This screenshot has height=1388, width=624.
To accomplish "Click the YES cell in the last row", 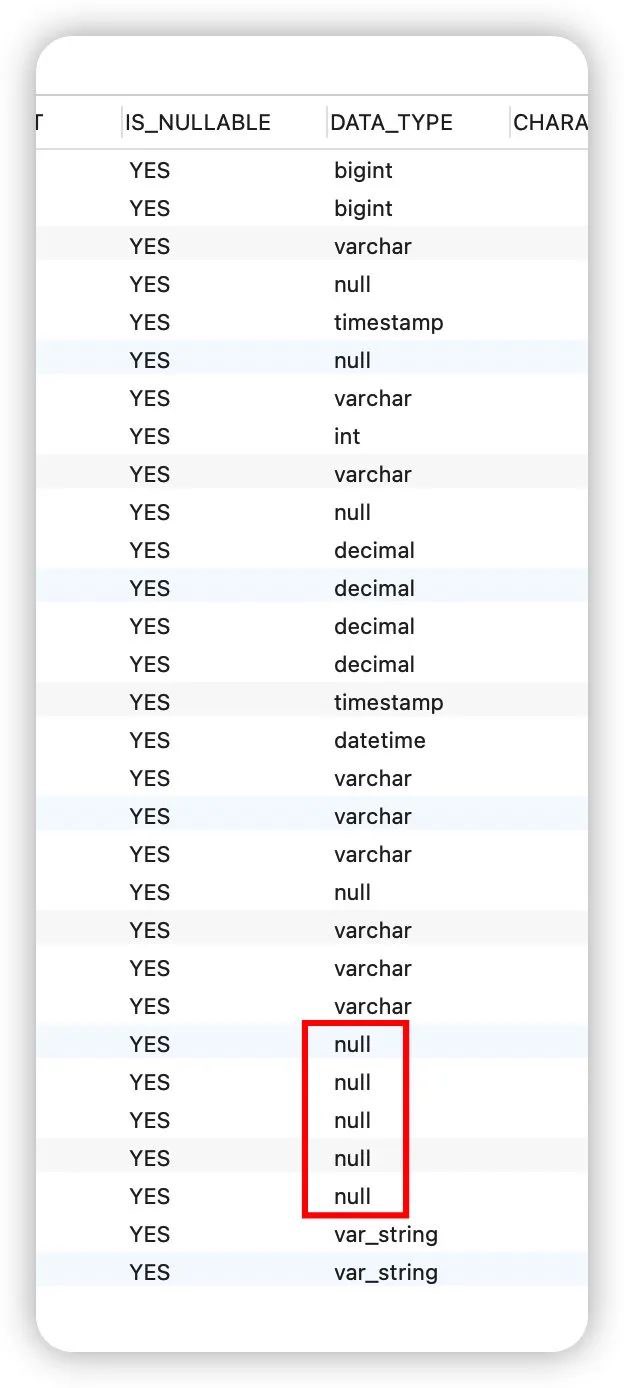I will [x=150, y=1272].
